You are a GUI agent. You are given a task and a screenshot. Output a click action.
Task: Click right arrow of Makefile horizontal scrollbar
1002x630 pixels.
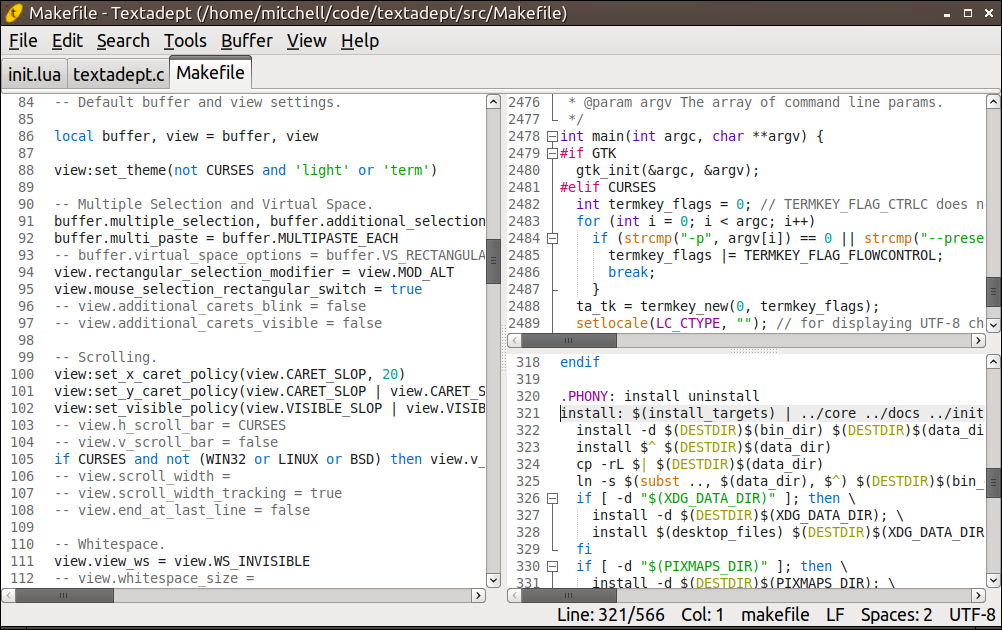click(x=978, y=595)
